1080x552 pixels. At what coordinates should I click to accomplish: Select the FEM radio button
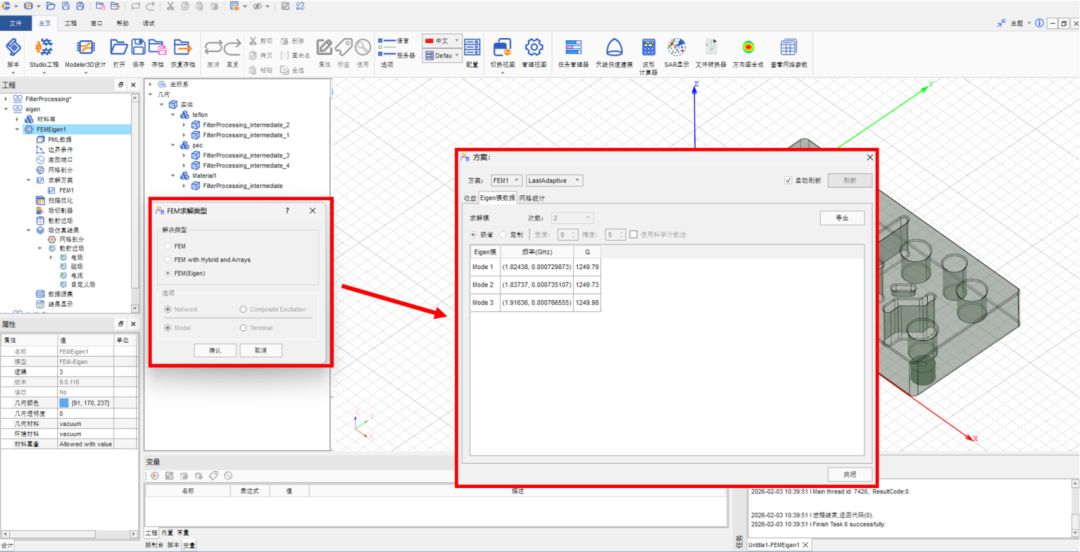tap(168, 245)
